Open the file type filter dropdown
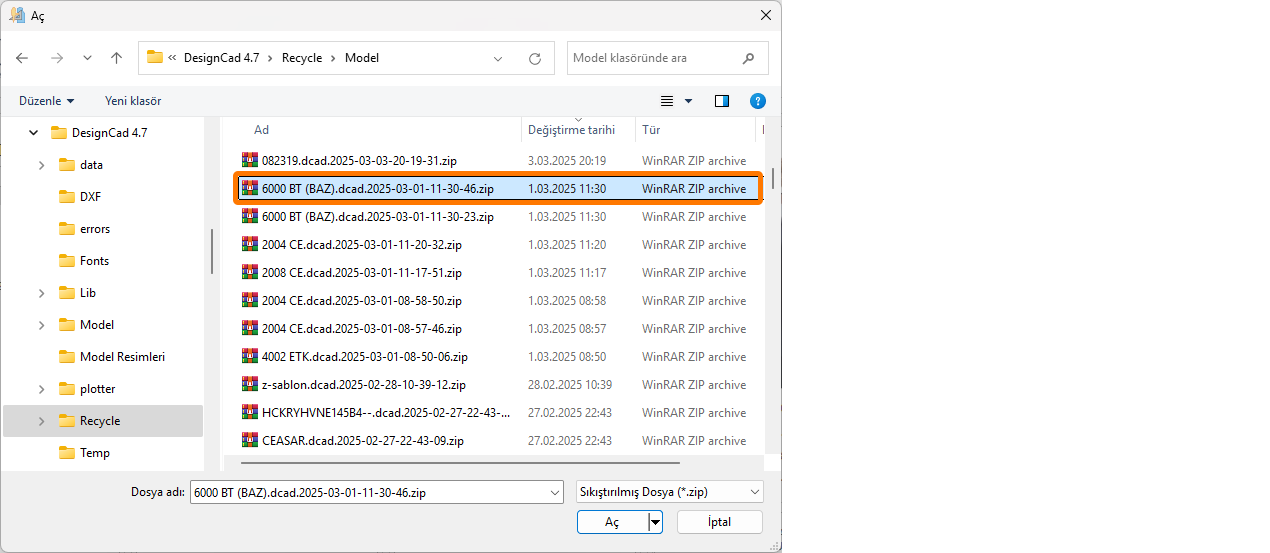1270x553 pixels. pos(670,492)
